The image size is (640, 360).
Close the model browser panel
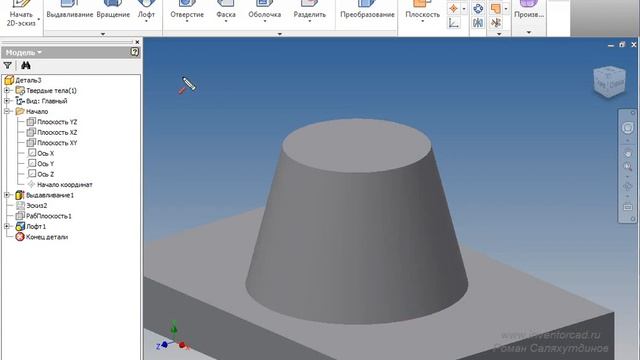coord(137,42)
